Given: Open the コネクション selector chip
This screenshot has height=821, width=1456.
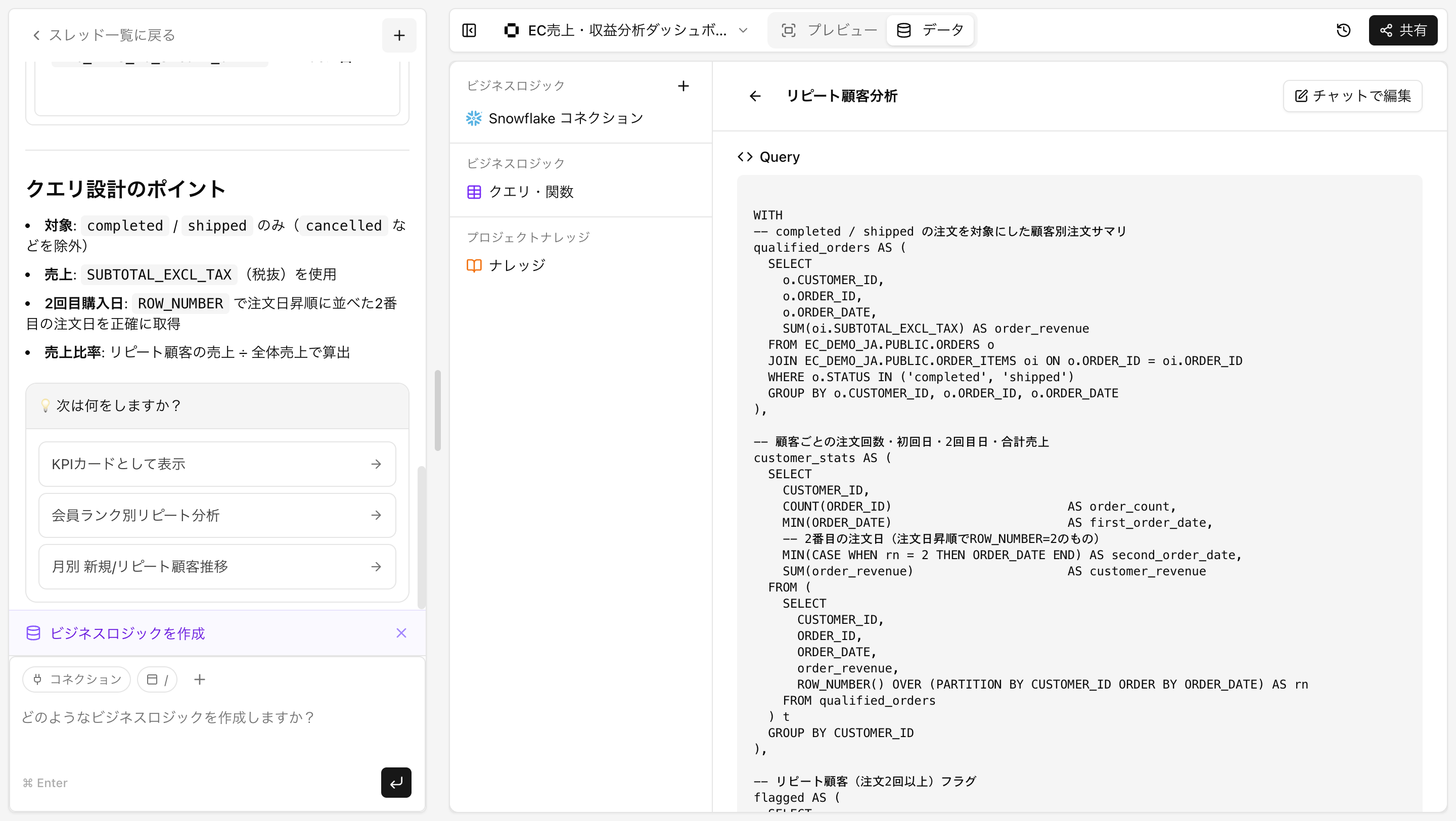Looking at the screenshot, I should (77, 679).
